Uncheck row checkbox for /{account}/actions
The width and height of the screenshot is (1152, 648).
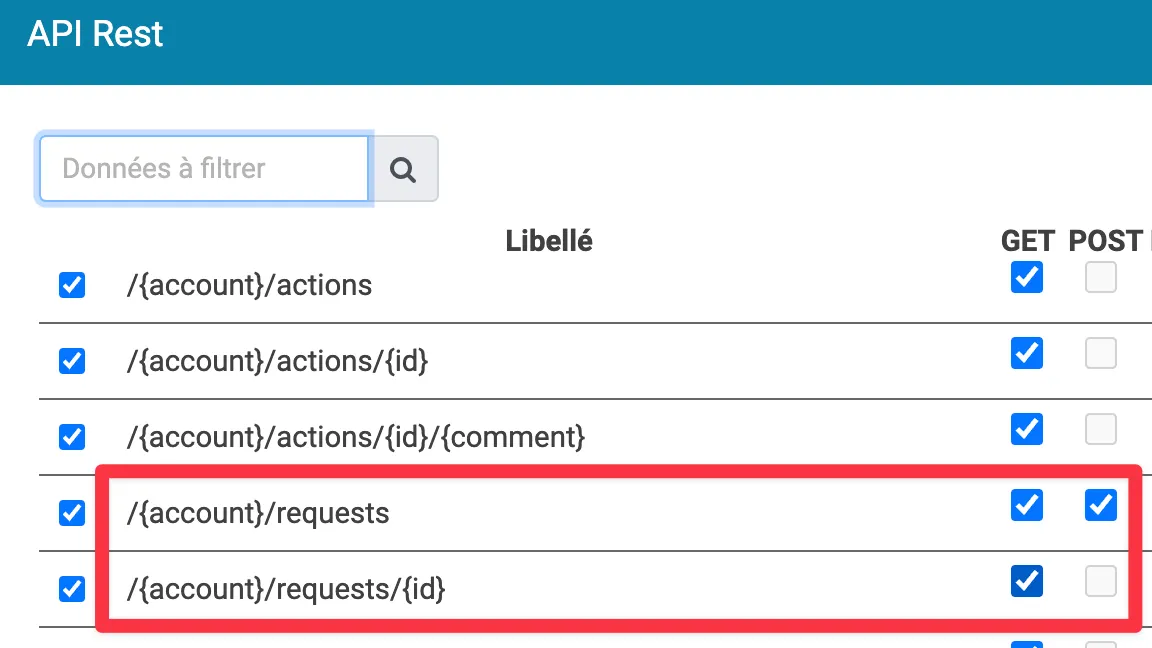72,285
